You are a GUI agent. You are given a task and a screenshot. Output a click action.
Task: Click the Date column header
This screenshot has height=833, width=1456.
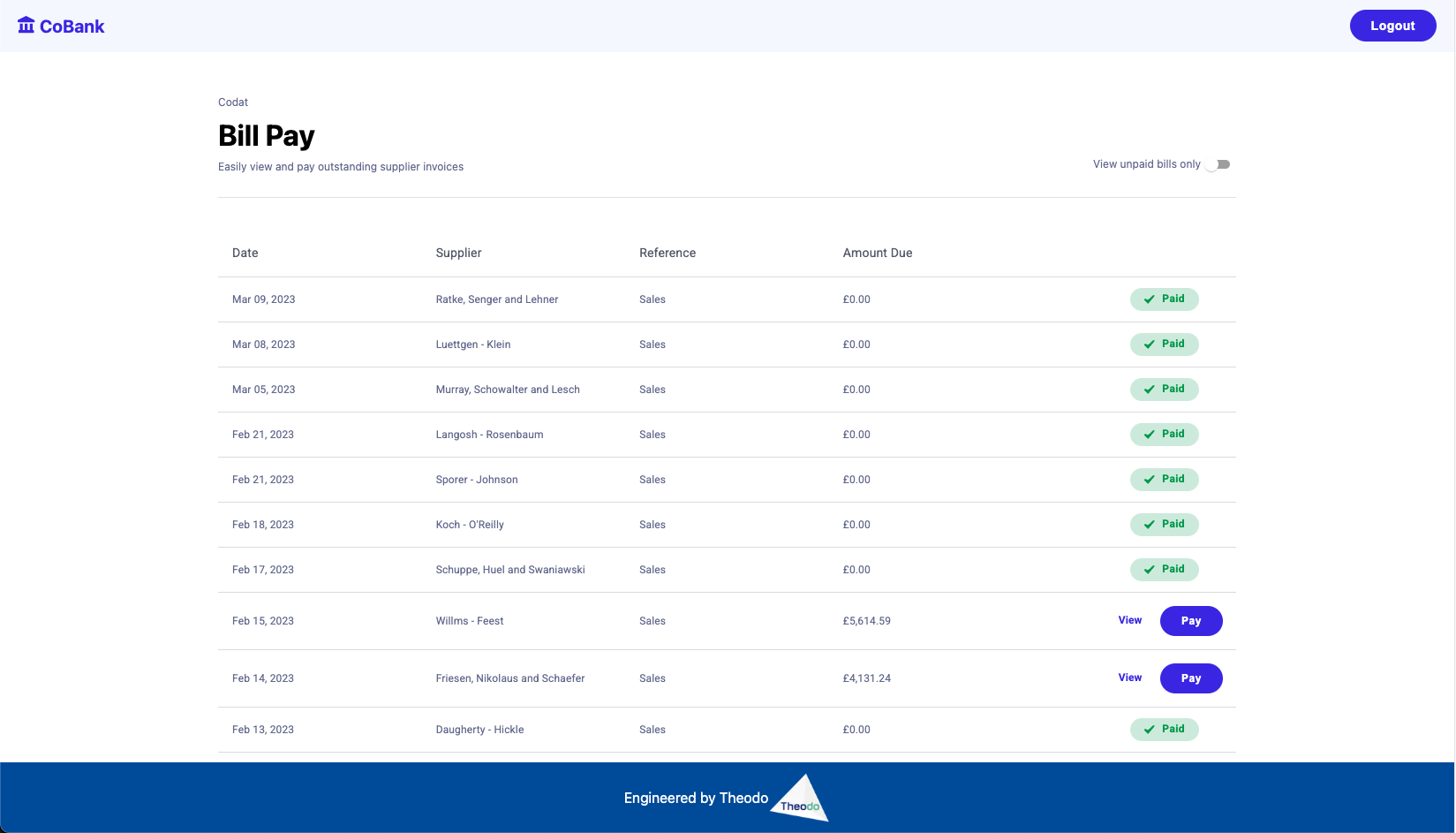(245, 253)
